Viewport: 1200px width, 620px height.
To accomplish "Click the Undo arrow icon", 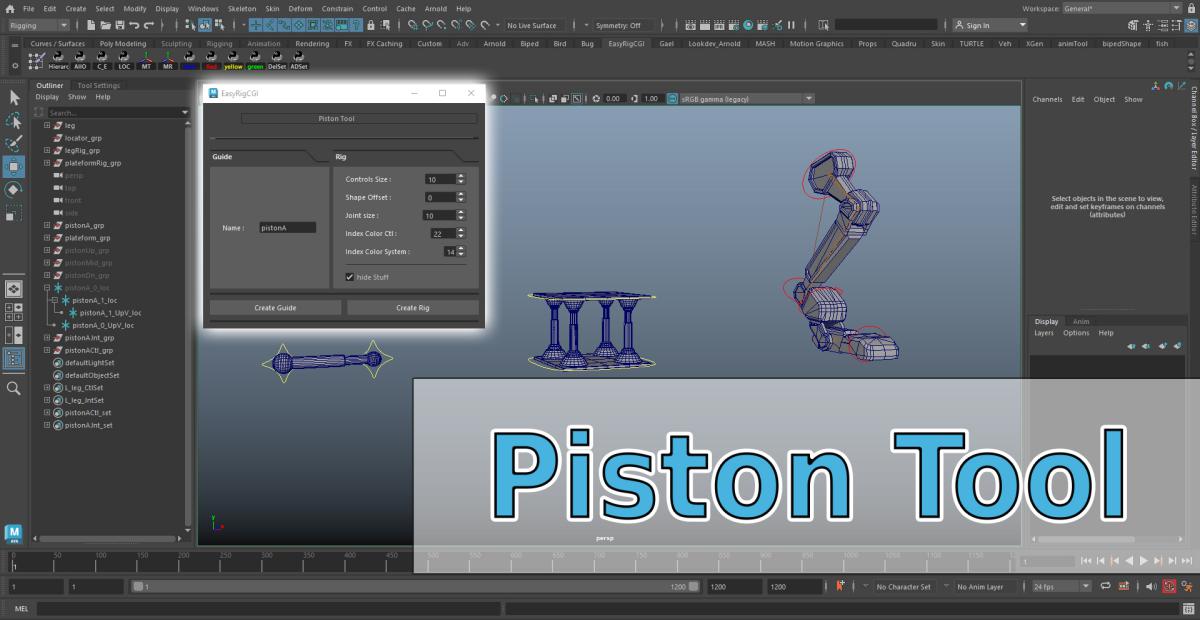I will click(134, 25).
